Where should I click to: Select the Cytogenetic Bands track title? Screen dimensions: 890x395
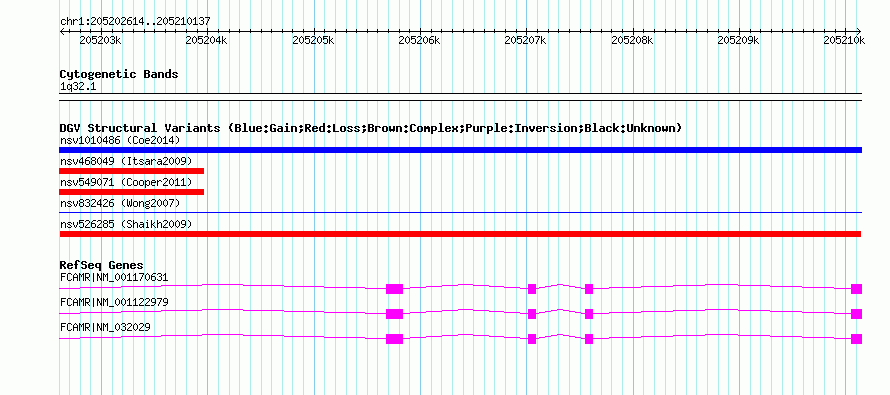click(x=119, y=74)
